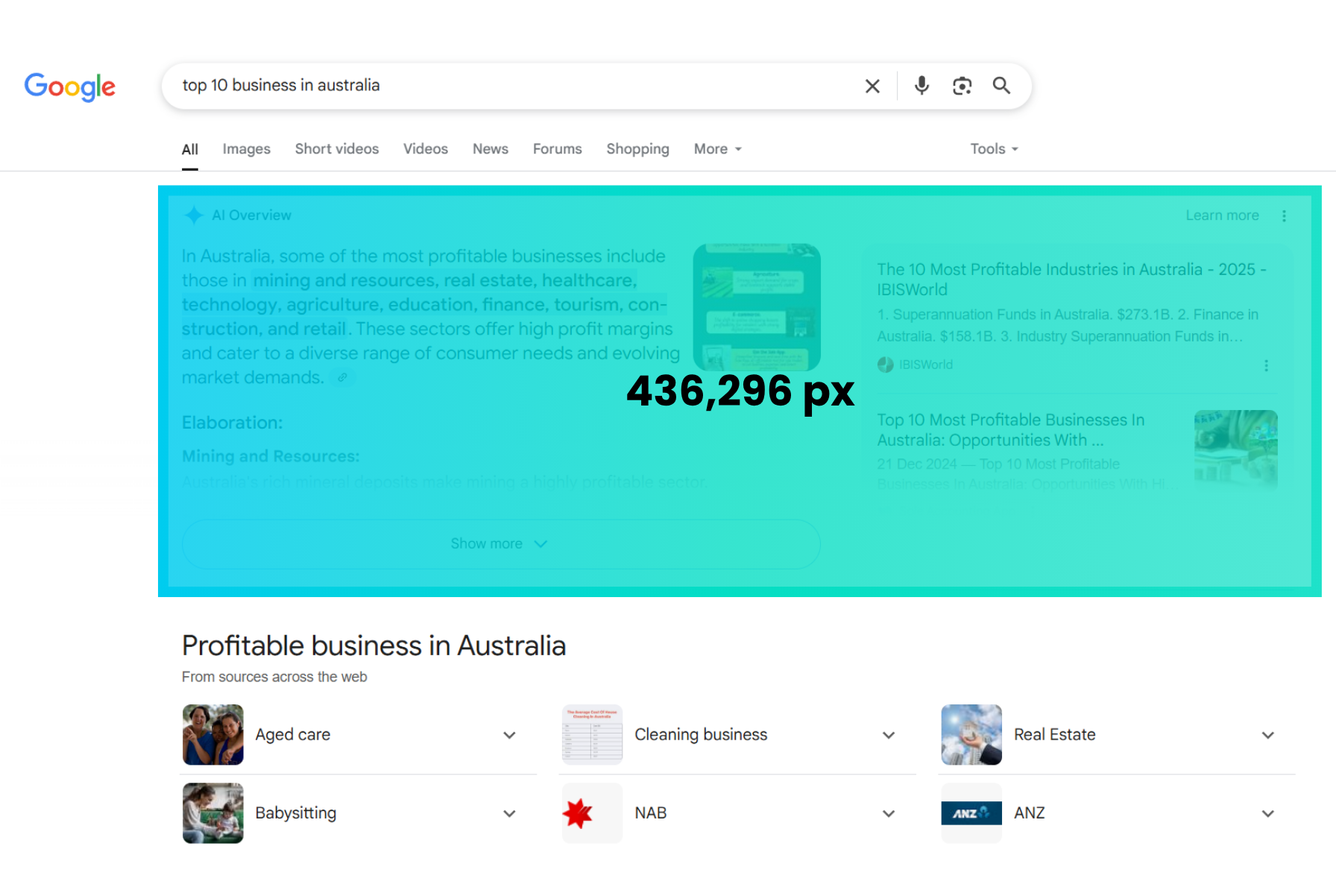Click the Google logo

click(70, 86)
